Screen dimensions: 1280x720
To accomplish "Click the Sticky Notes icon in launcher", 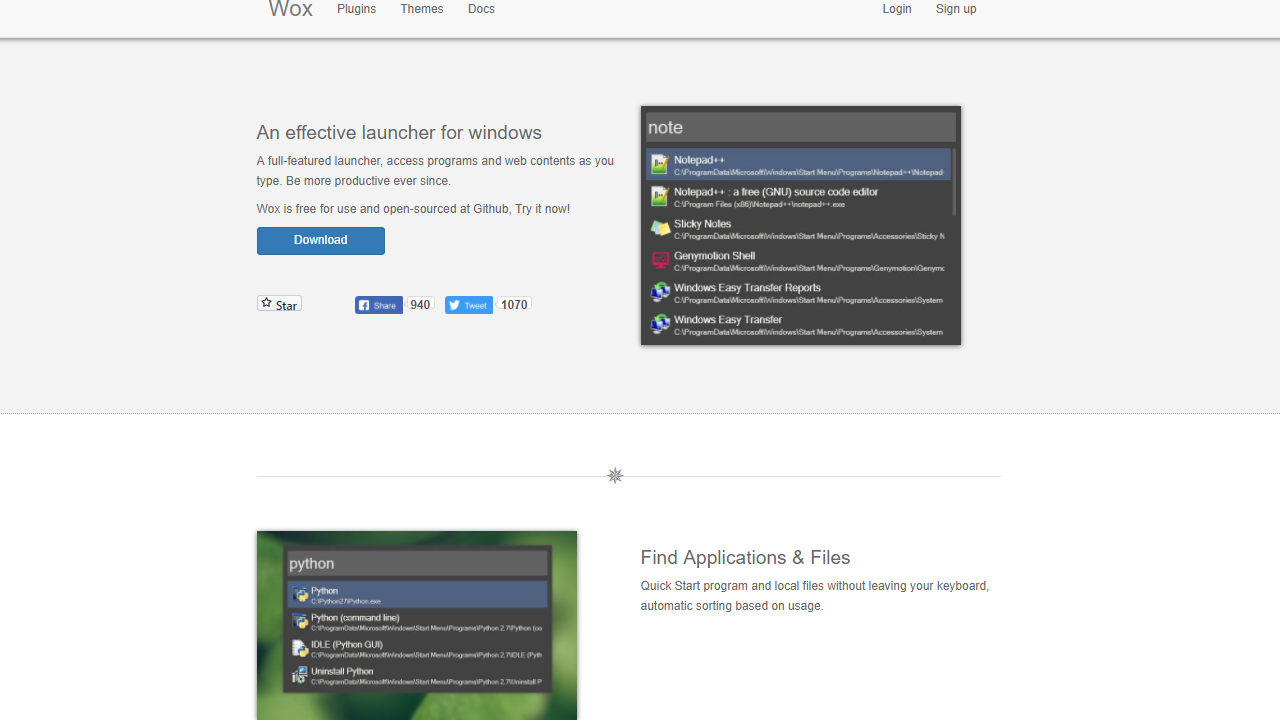I will coord(660,229).
